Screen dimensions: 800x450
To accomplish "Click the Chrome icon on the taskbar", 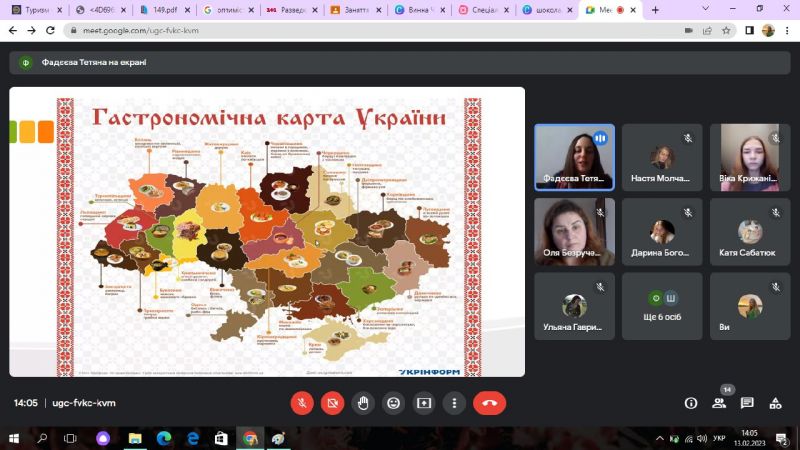I will 250,438.
